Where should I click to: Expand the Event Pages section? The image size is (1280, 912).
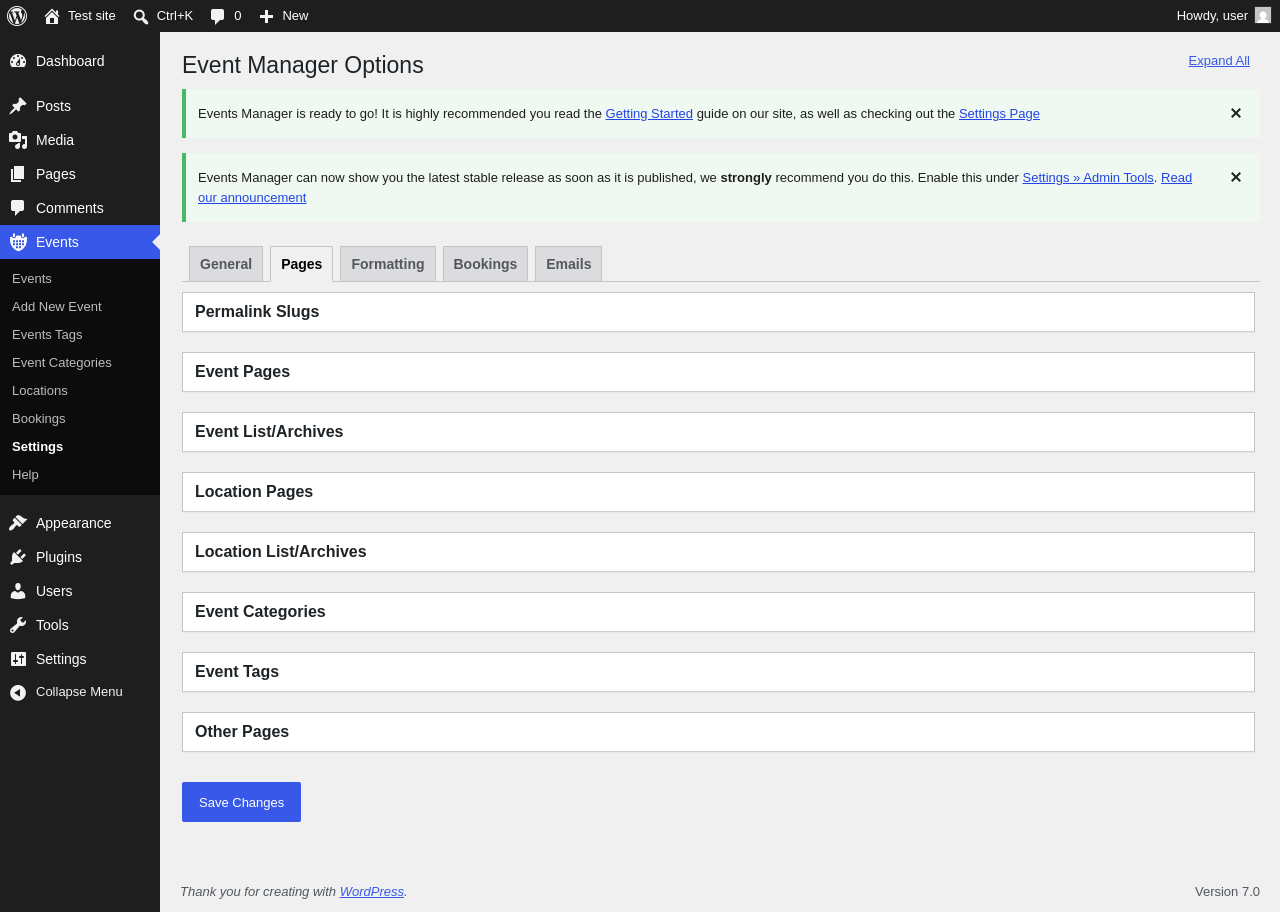(x=718, y=372)
